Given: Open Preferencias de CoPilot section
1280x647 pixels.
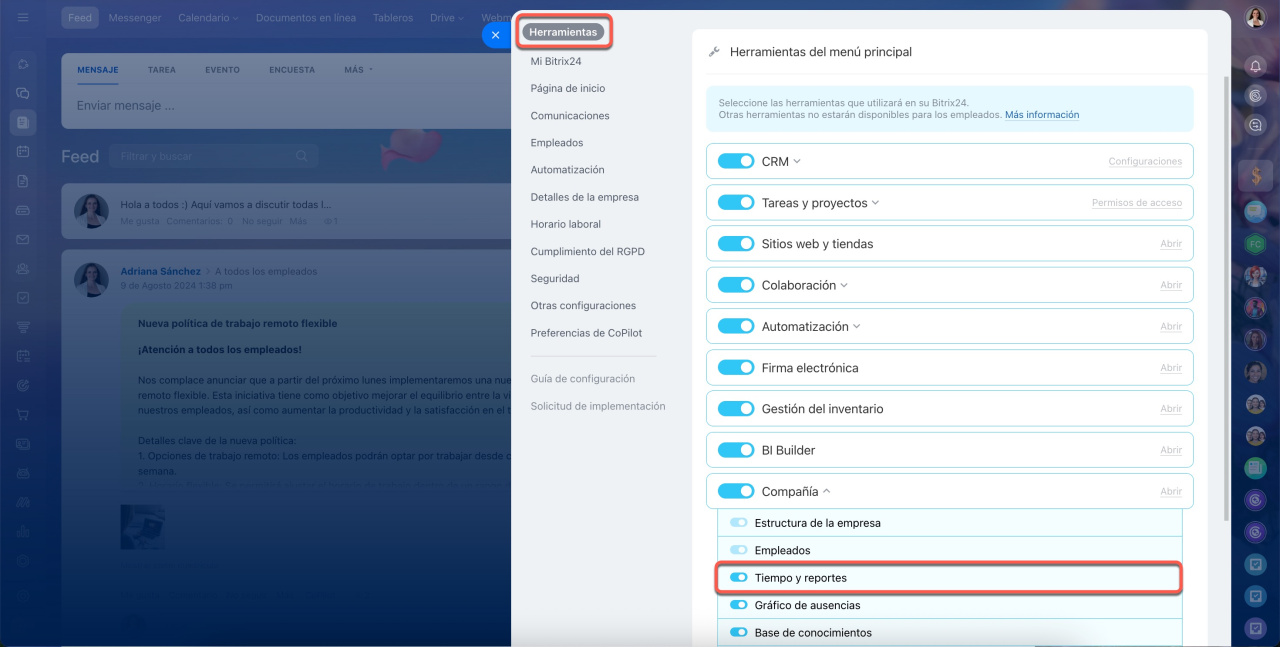Looking at the screenshot, I should [x=585, y=333].
